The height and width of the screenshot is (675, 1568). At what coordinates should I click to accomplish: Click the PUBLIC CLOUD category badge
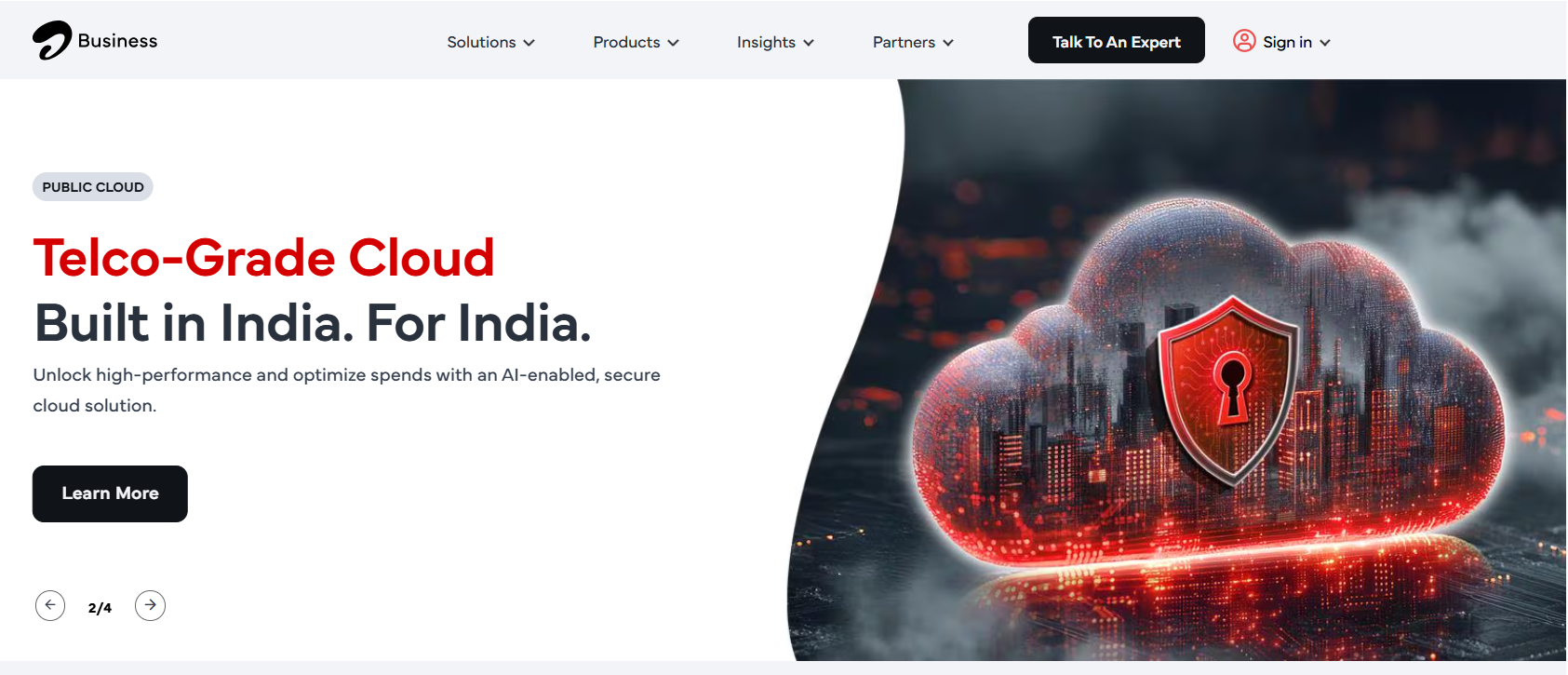(x=93, y=187)
